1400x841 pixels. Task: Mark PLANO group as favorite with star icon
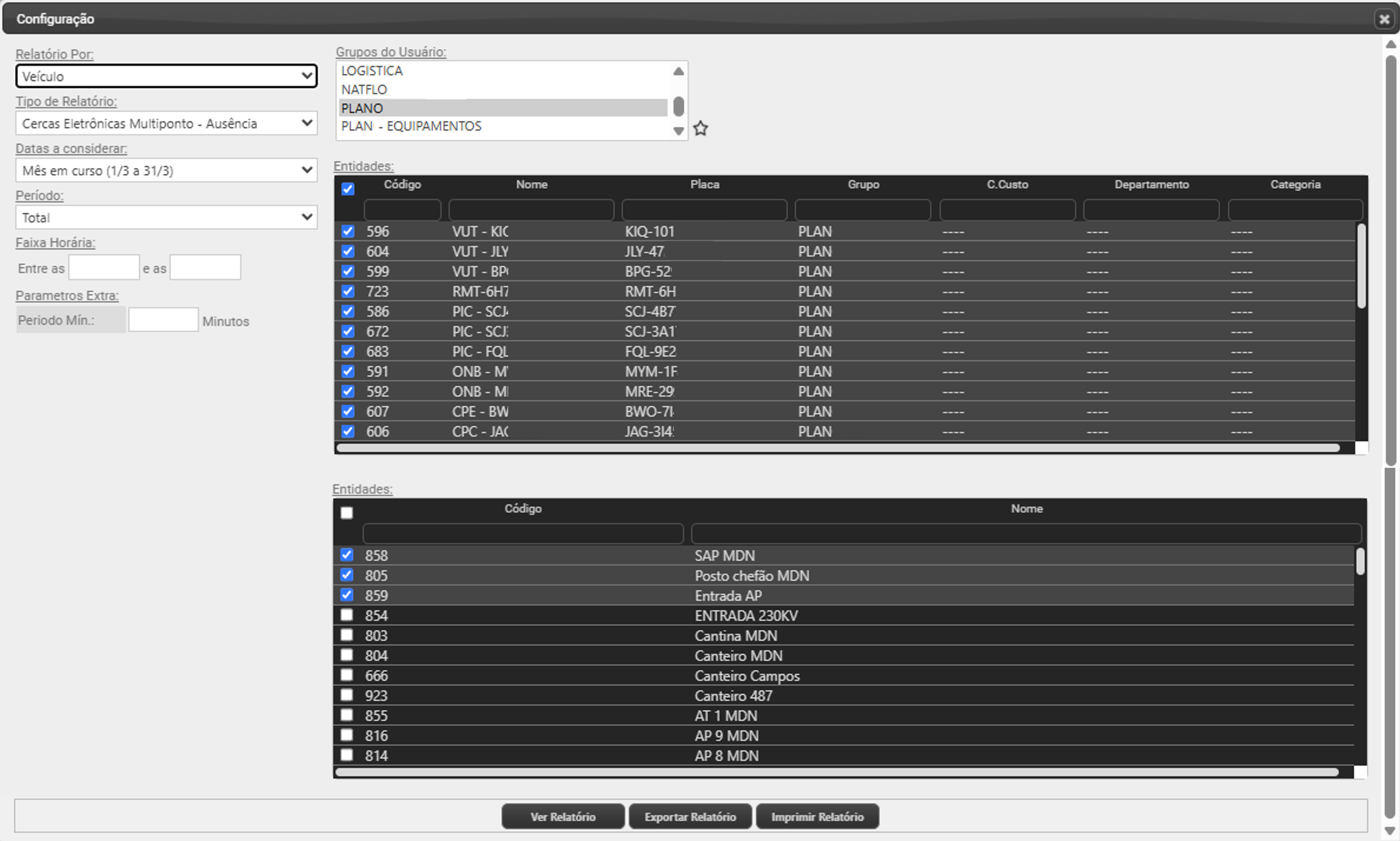point(700,128)
